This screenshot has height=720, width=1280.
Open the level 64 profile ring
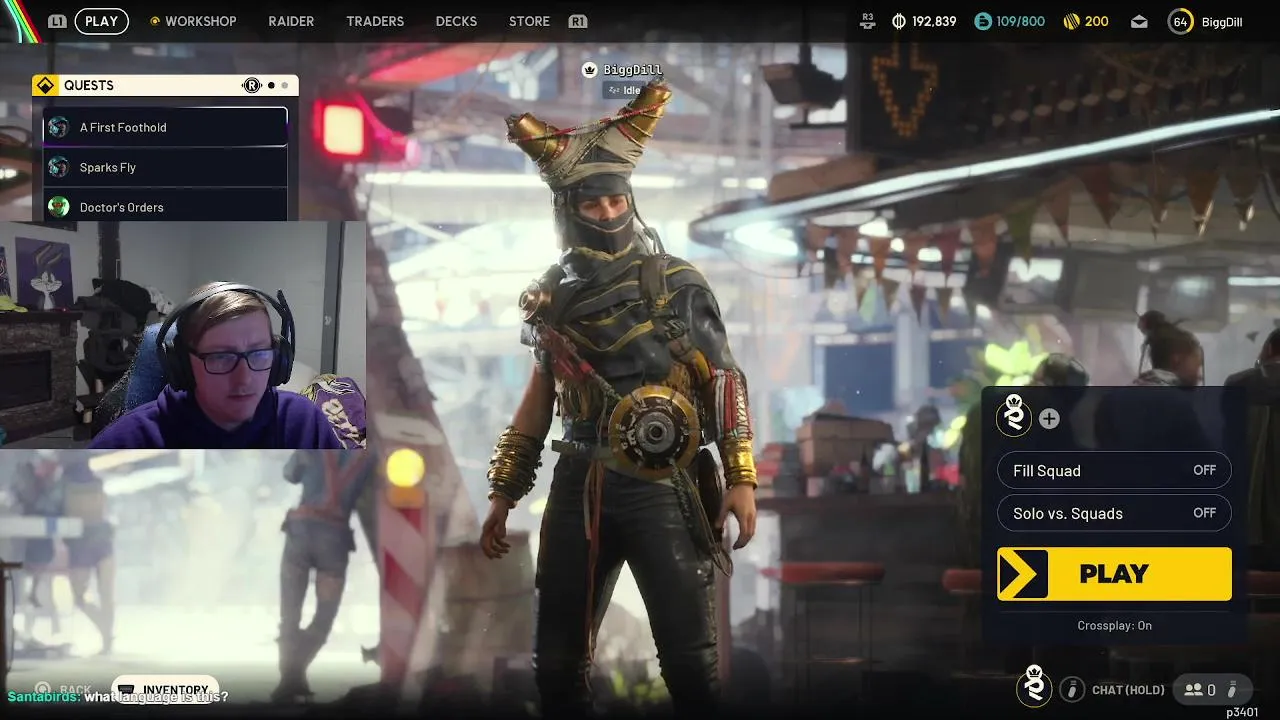(1180, 21)
